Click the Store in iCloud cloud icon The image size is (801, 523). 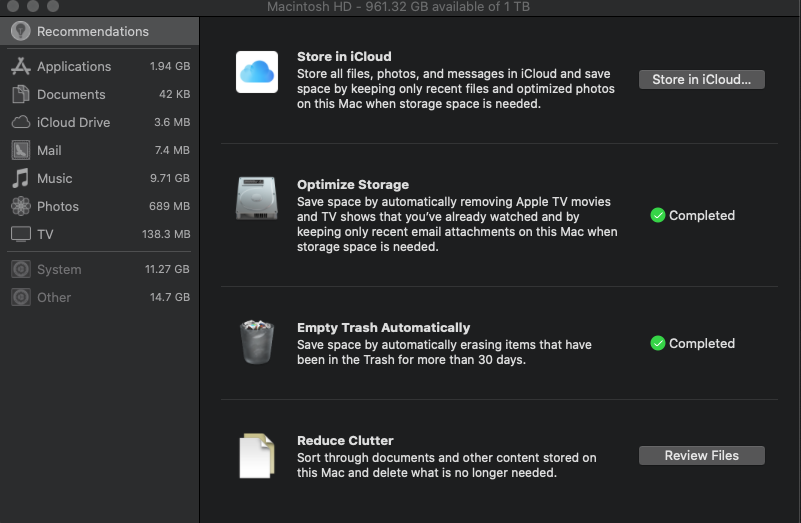[257, 72]
